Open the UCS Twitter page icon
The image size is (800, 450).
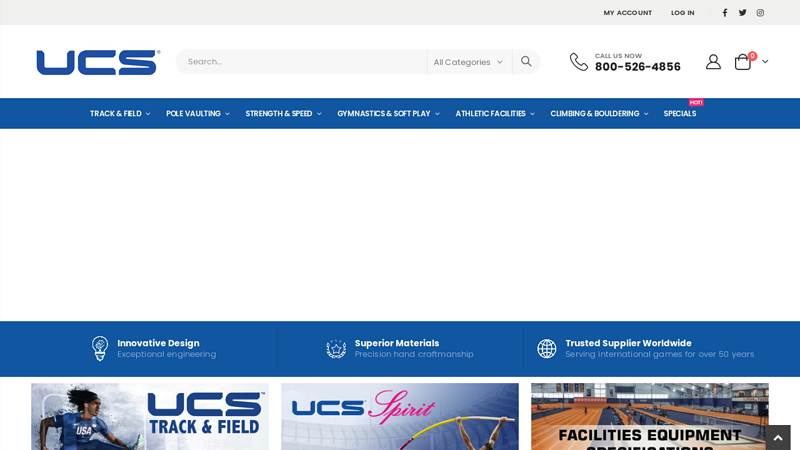point(742,13)
